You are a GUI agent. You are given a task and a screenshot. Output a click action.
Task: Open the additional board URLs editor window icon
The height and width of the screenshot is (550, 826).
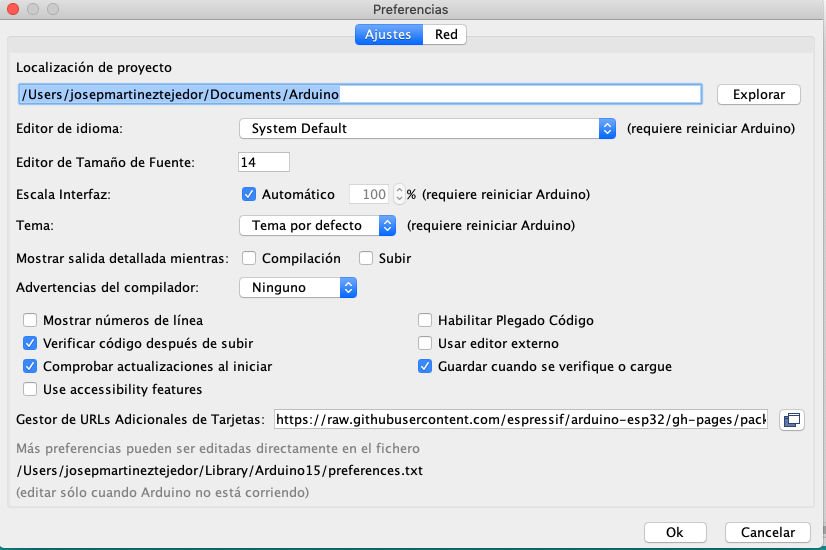[x=792, y=420]
